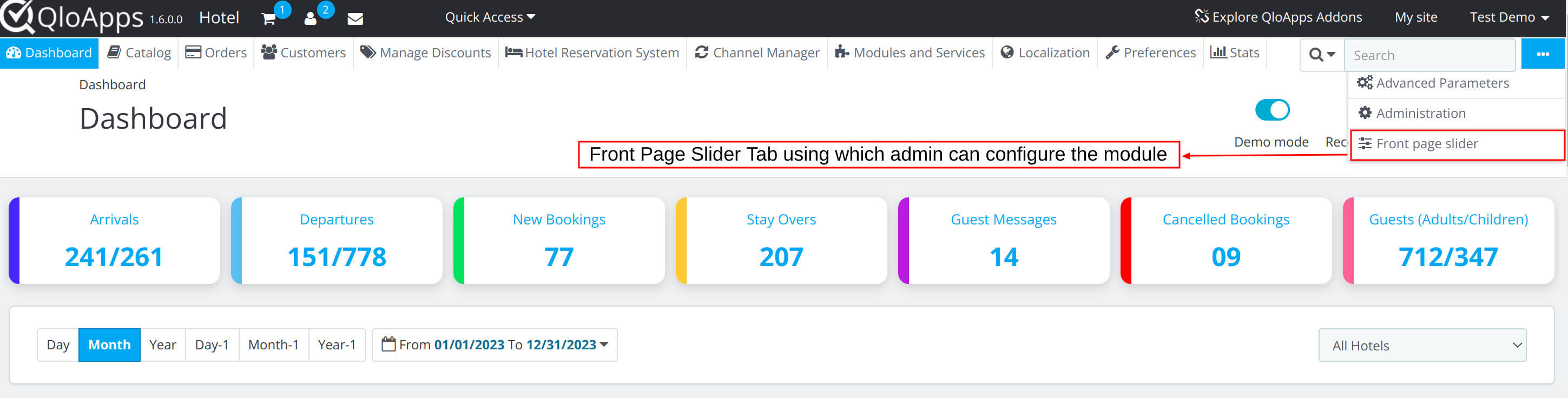Screen dimensions: 1568x398
Task: Click the Explore QloApps Addons plug icon
Action: coord(1202,16)
